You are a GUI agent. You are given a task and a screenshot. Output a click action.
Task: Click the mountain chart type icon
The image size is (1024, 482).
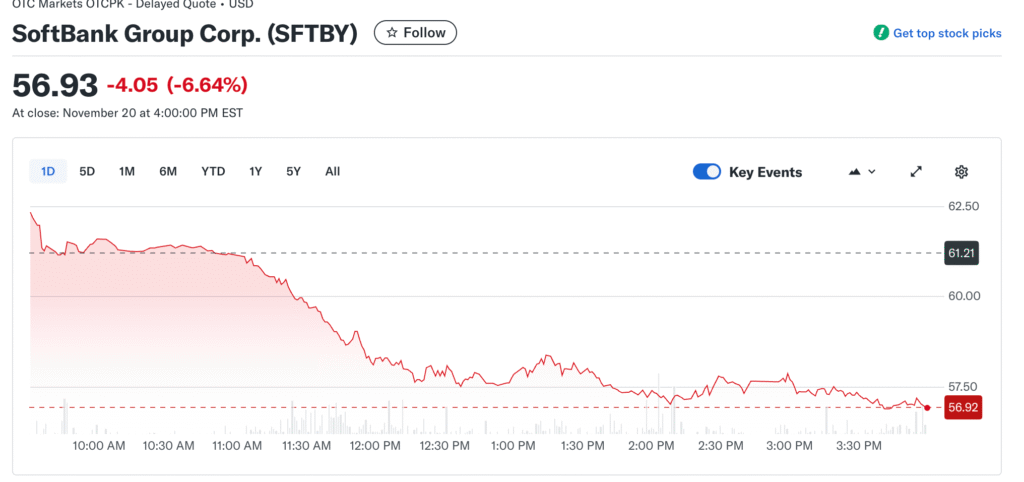(854, 172)
